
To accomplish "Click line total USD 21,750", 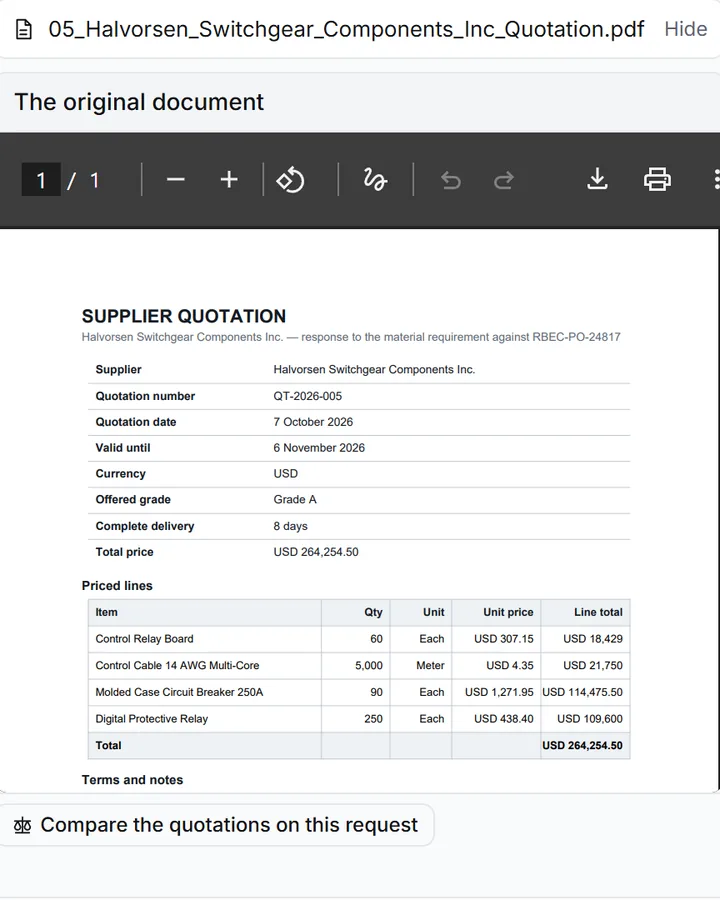I will (593, 665).
